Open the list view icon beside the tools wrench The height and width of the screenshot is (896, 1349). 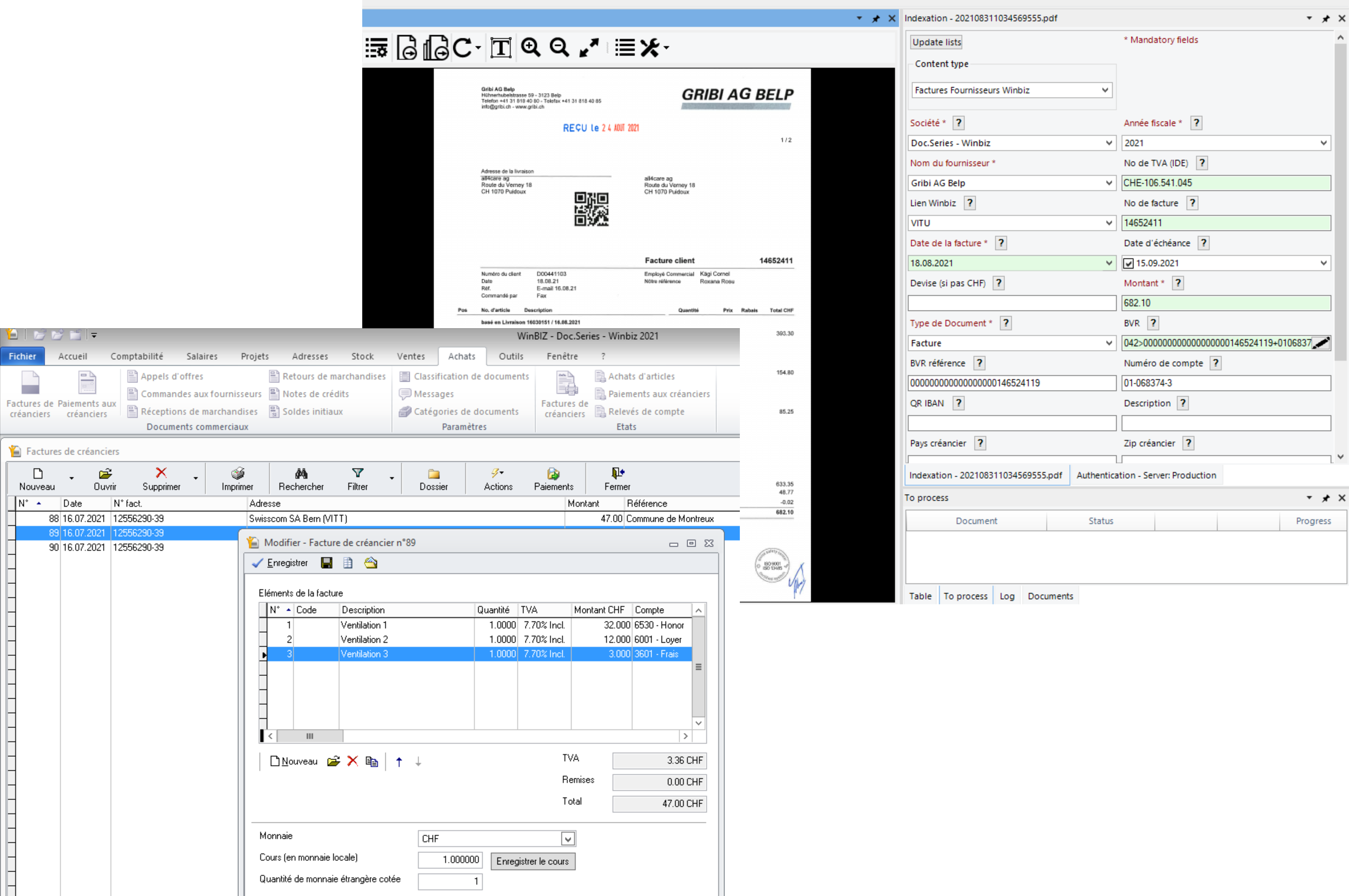point(625,47)
